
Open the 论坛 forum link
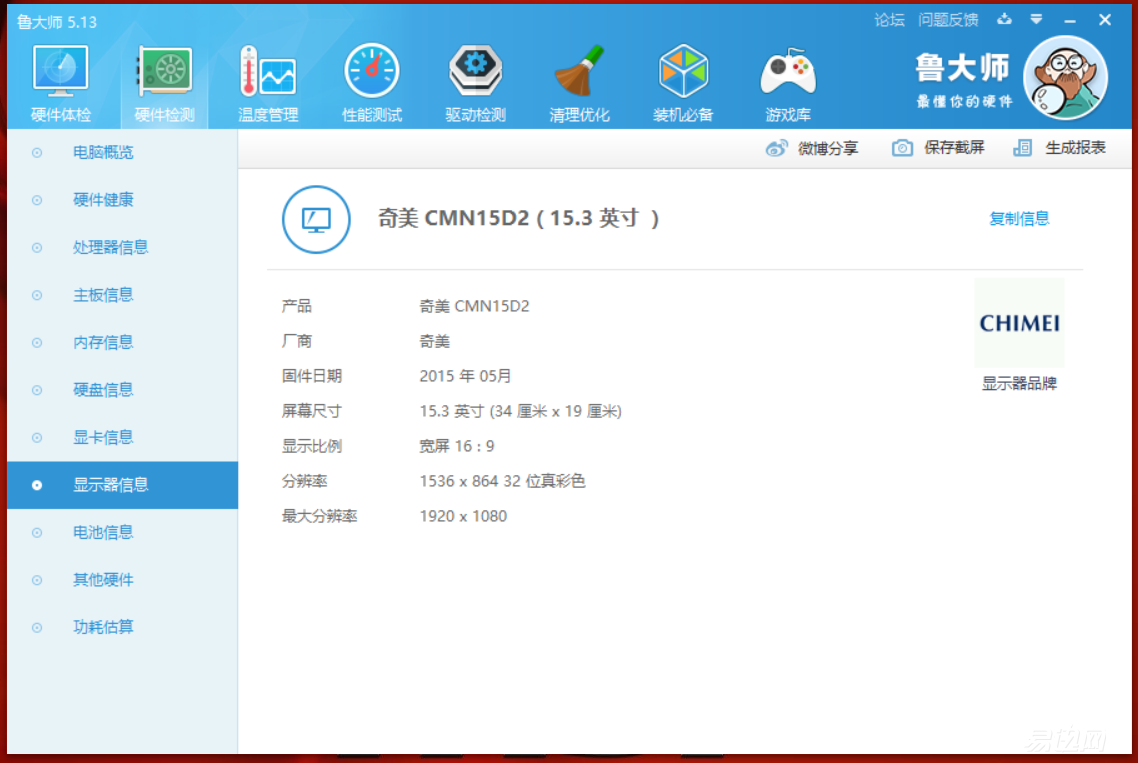pyautogui.click(x=889, y=20)
